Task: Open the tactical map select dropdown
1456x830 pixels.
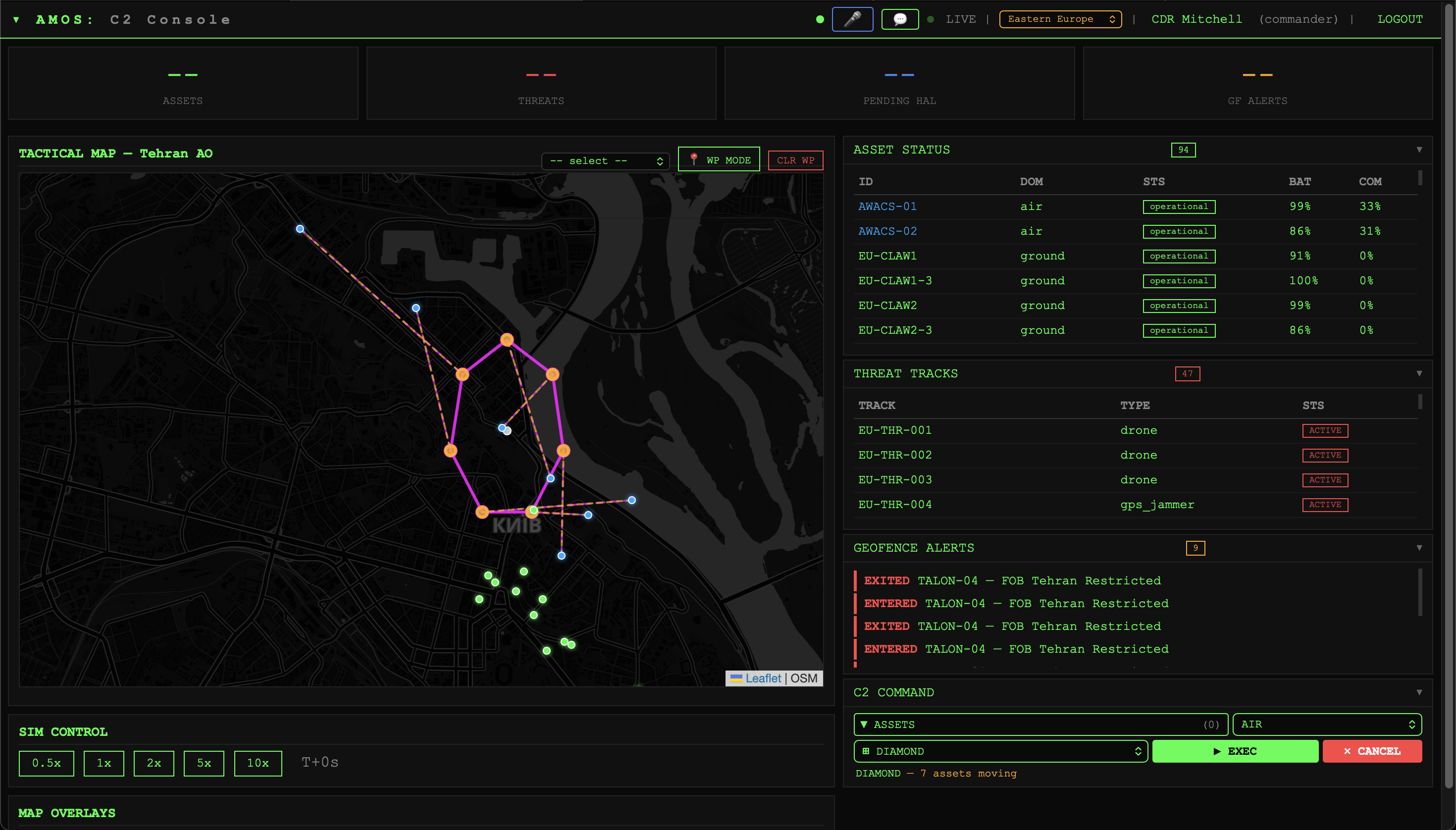Action: (x=605, y=161)
